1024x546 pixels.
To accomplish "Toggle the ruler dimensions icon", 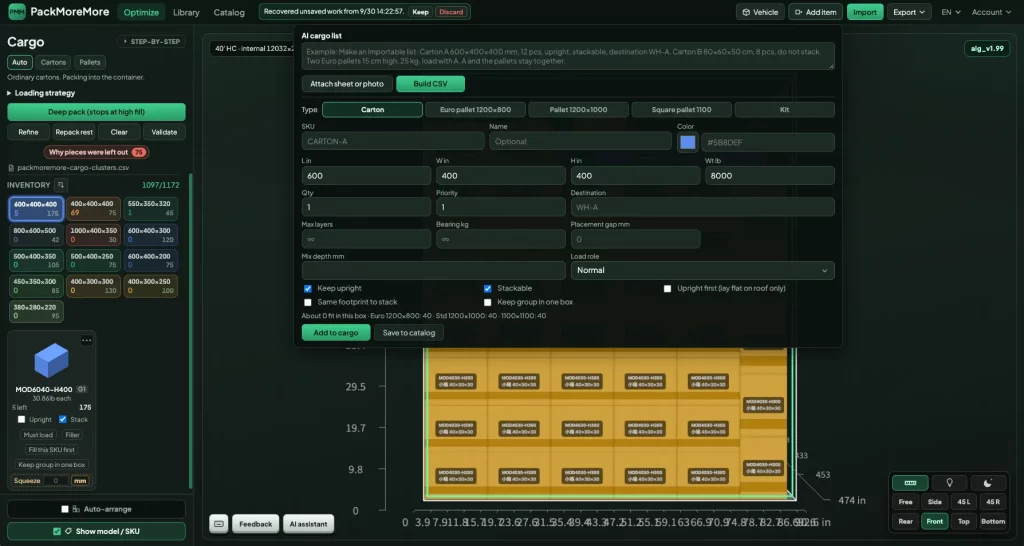I will click(910, 483).
